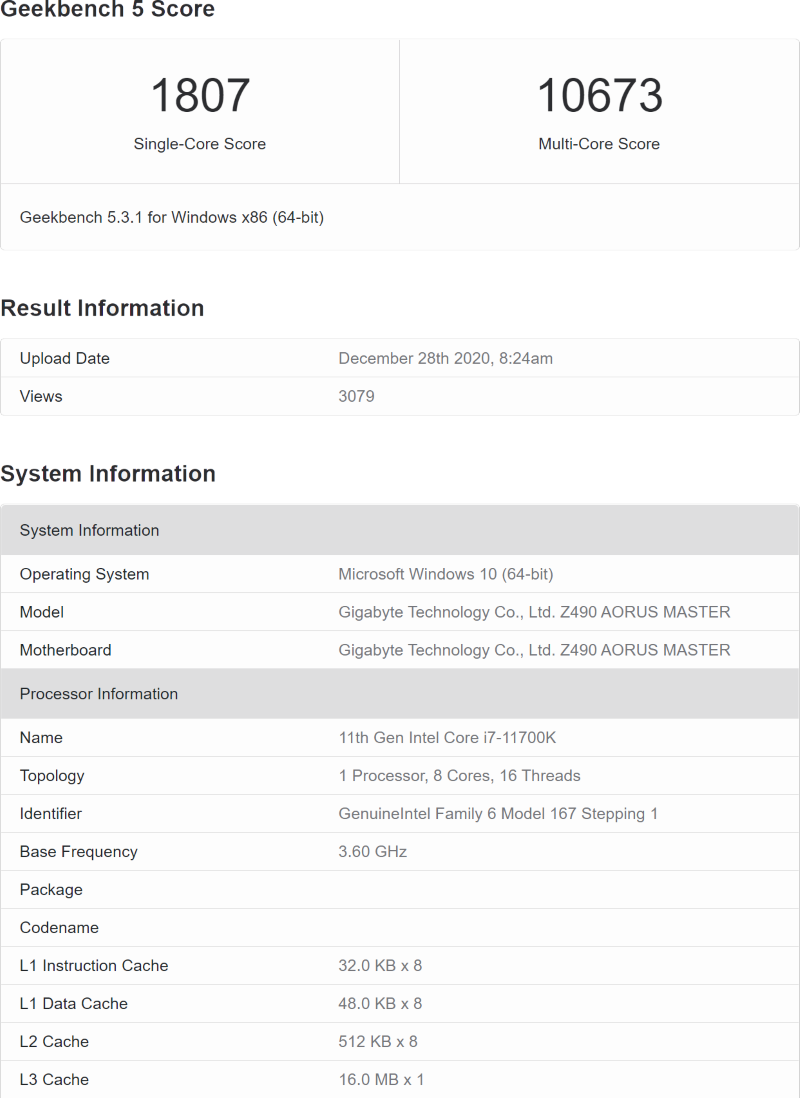
Task: Click the 11th Gen Intel Core i7-11700K name
Action: pyautogui.click(x=447, y=738)
